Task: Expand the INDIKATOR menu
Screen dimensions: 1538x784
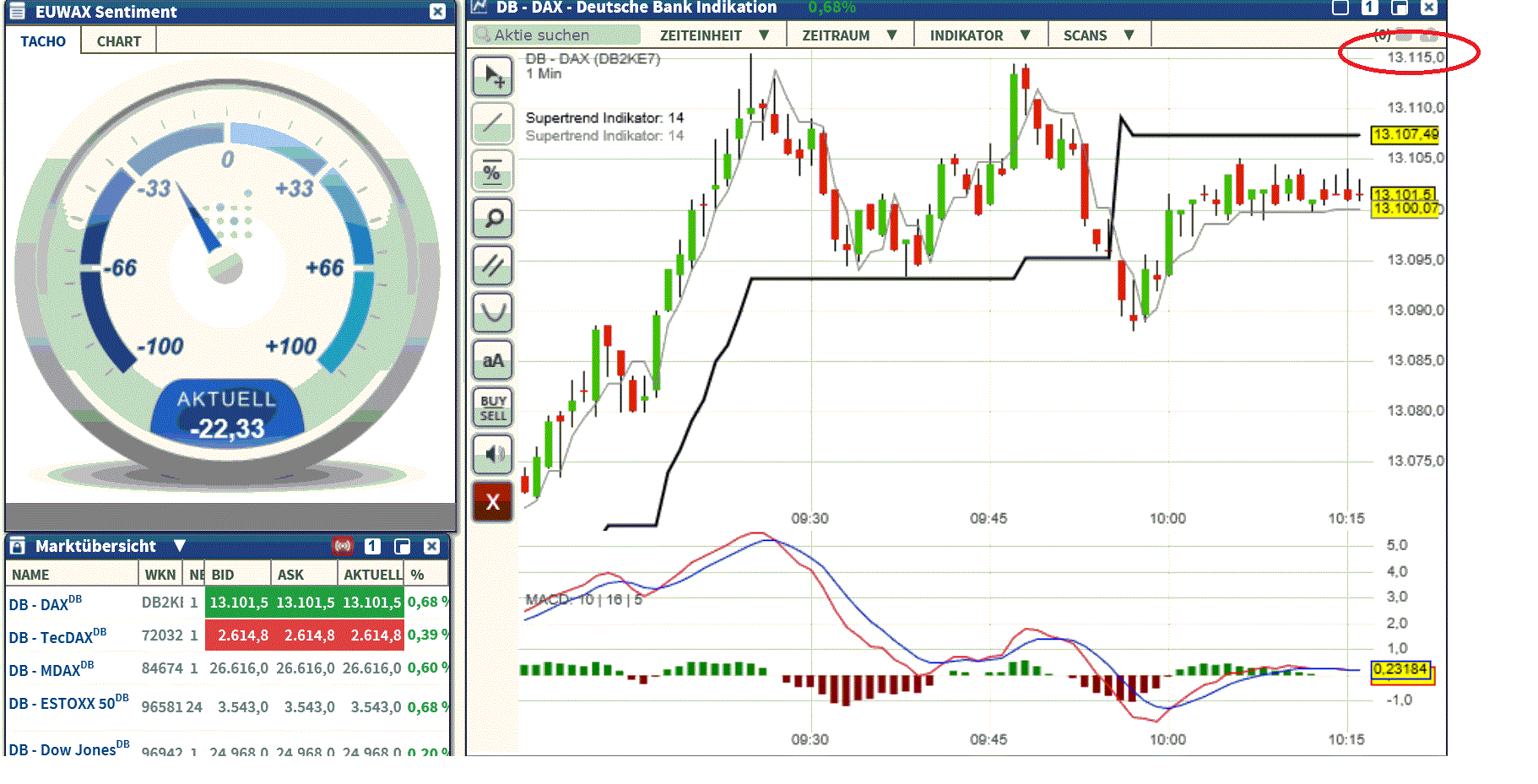Action: [979, 35]
